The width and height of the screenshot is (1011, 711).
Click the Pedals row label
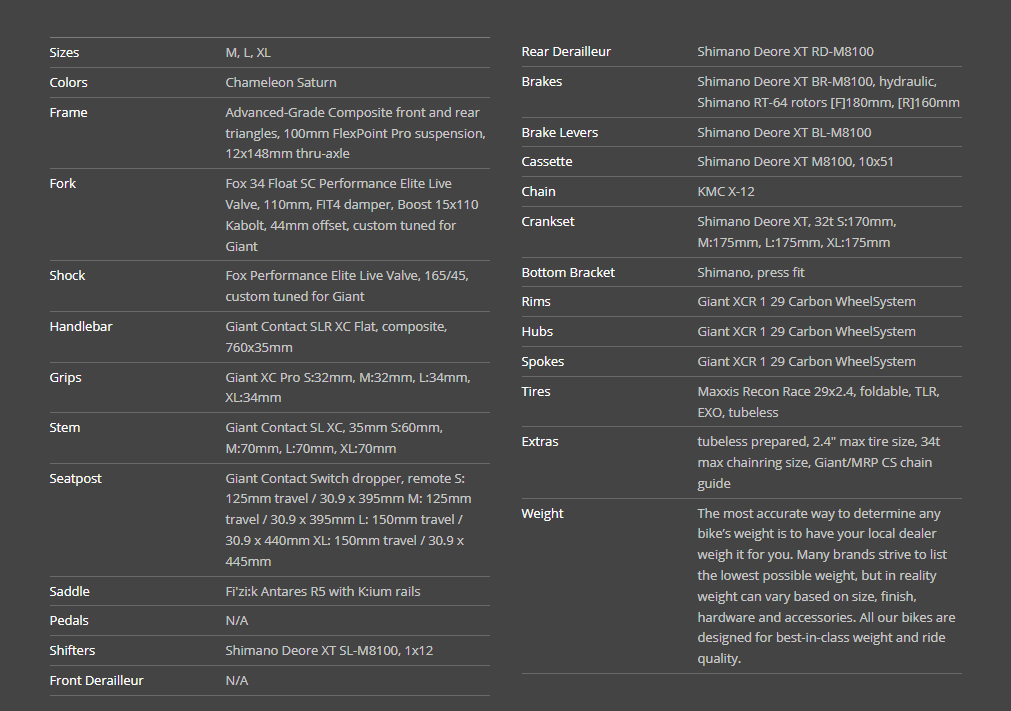tap(69, 620)
